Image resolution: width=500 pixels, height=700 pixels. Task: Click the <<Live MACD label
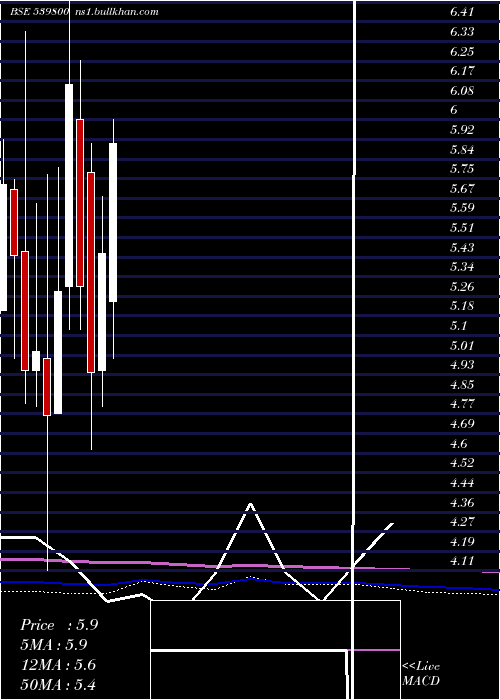pos(421,673)
